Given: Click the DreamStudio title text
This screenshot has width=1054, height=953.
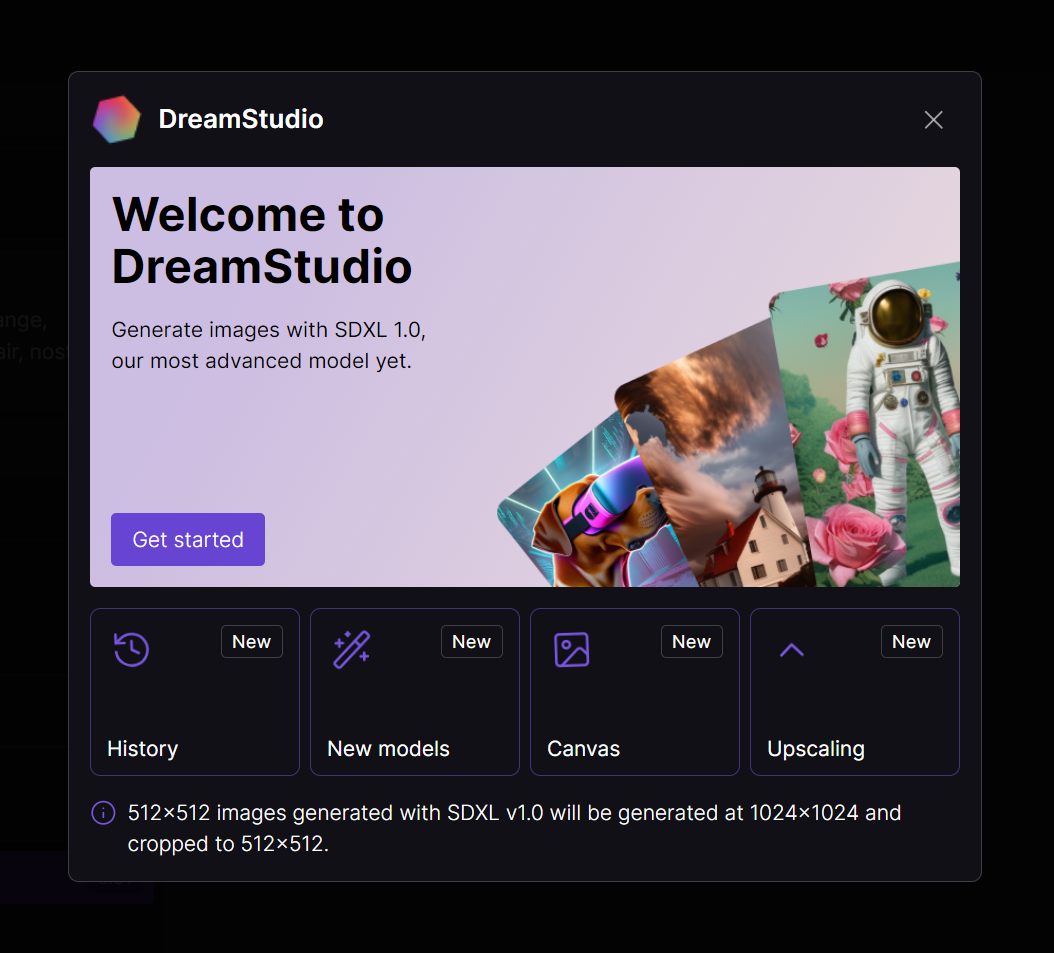Looking at the screenshot, I should tap(241, 119).
